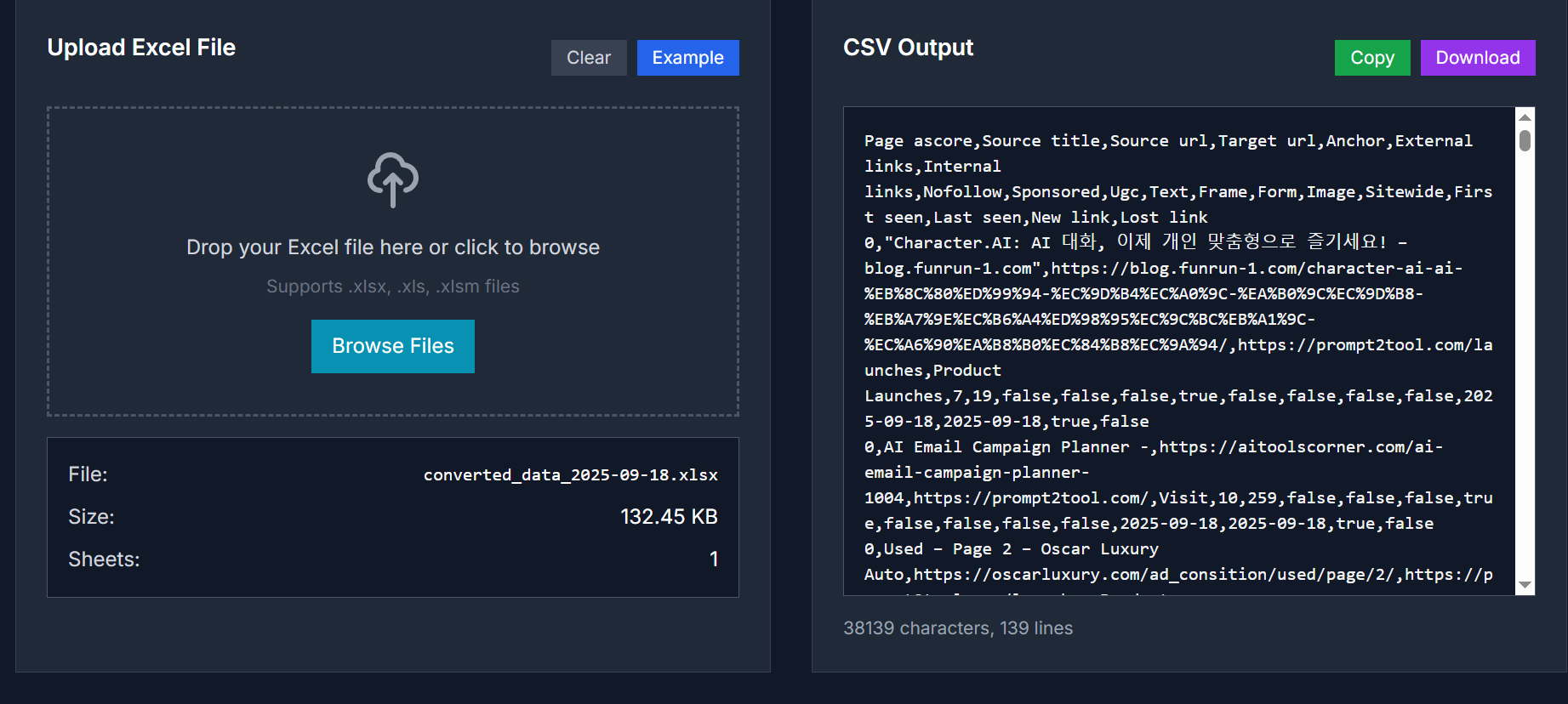Select the converted_data_2025-09-18.xlsx file name
The width and height of the screenshot is (1568, 704).
[x=570, y=474]
